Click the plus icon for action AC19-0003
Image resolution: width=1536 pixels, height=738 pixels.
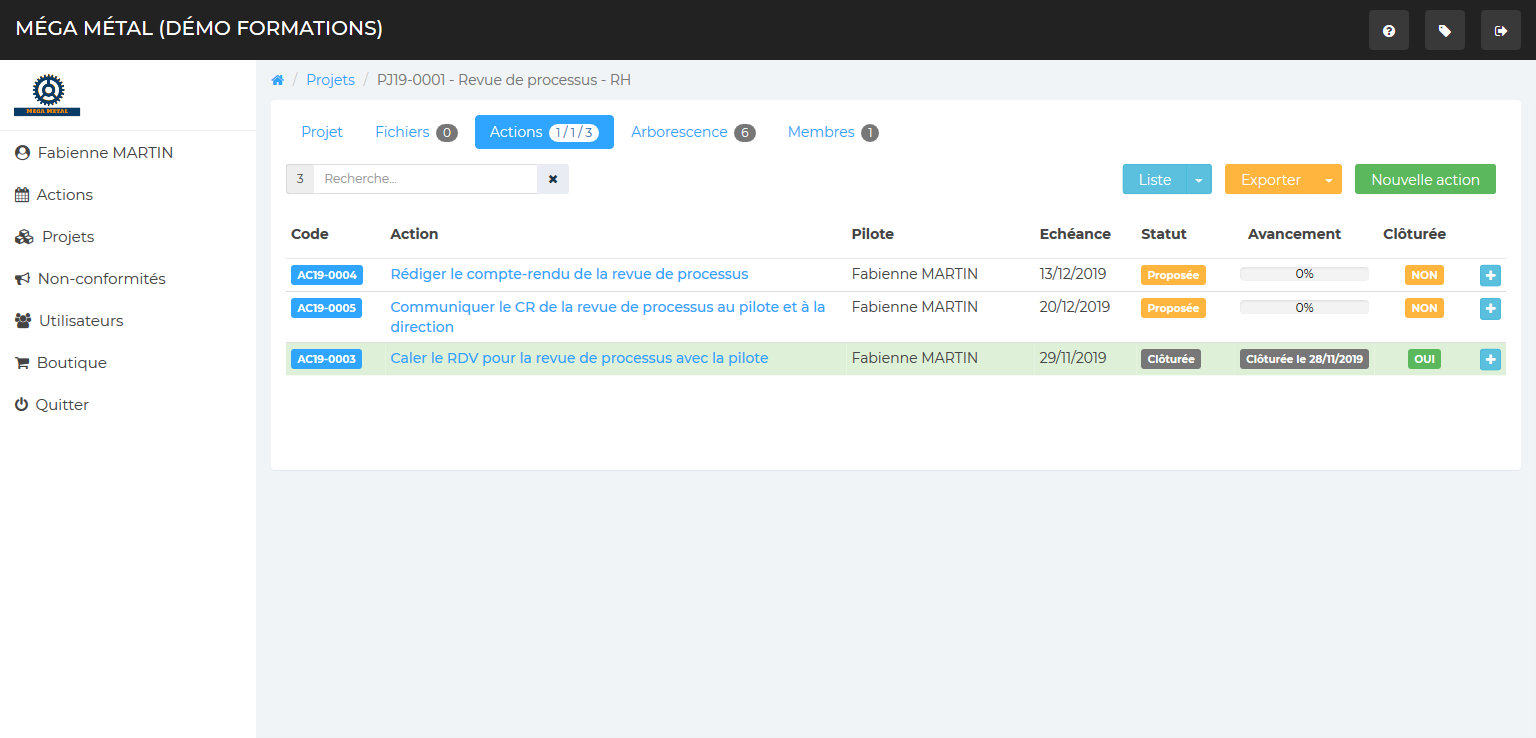tap(1490, 359)
